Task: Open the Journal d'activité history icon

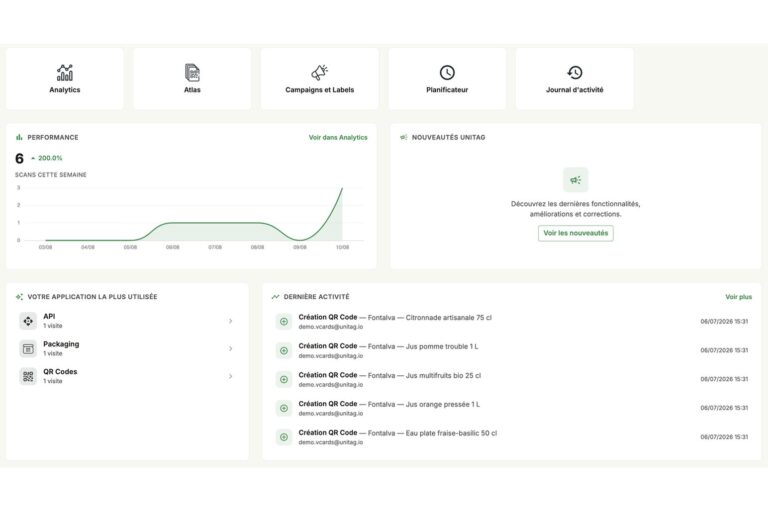Action: pos(575,73)
